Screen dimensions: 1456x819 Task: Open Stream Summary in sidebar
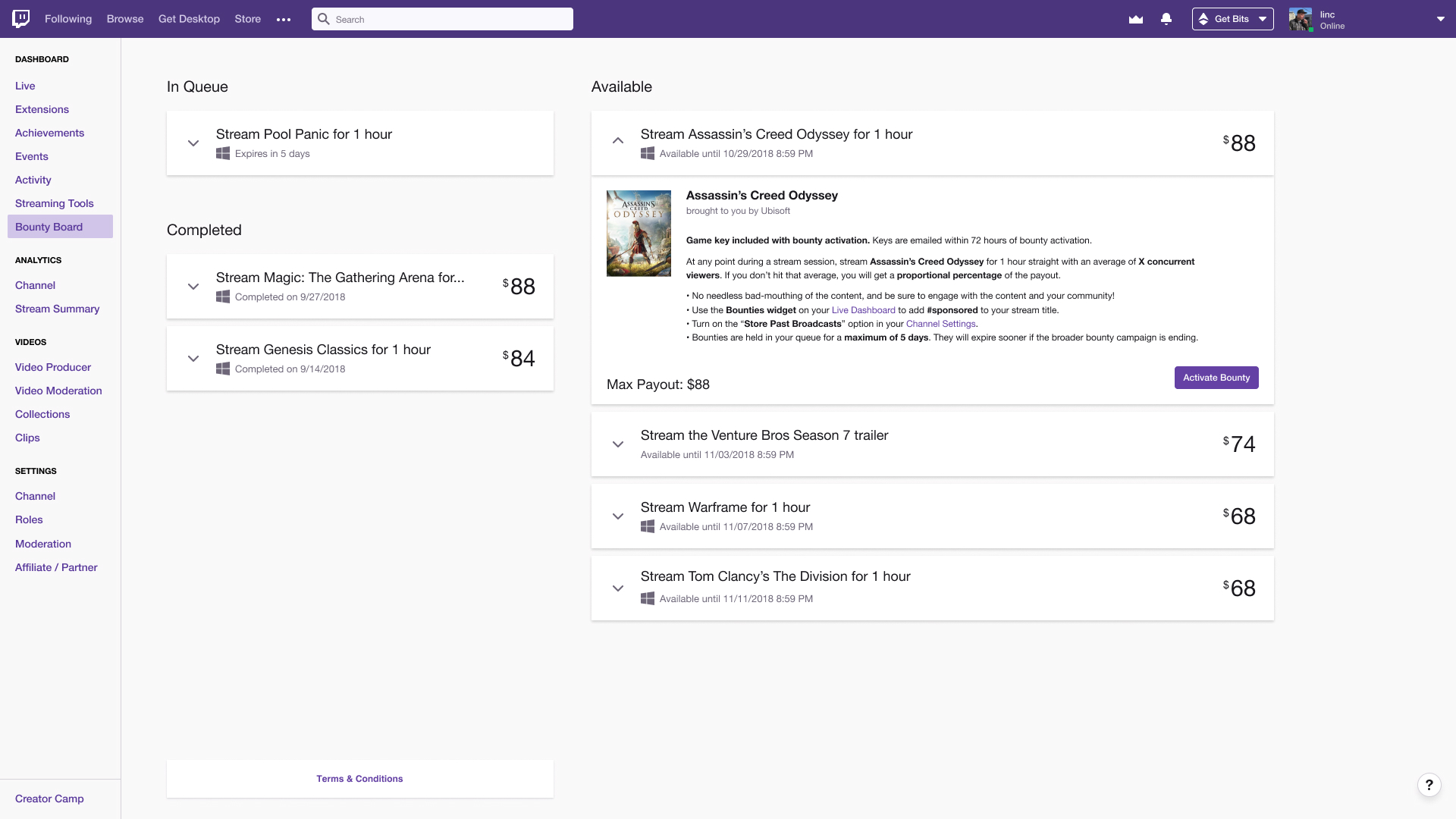point(57,309)
